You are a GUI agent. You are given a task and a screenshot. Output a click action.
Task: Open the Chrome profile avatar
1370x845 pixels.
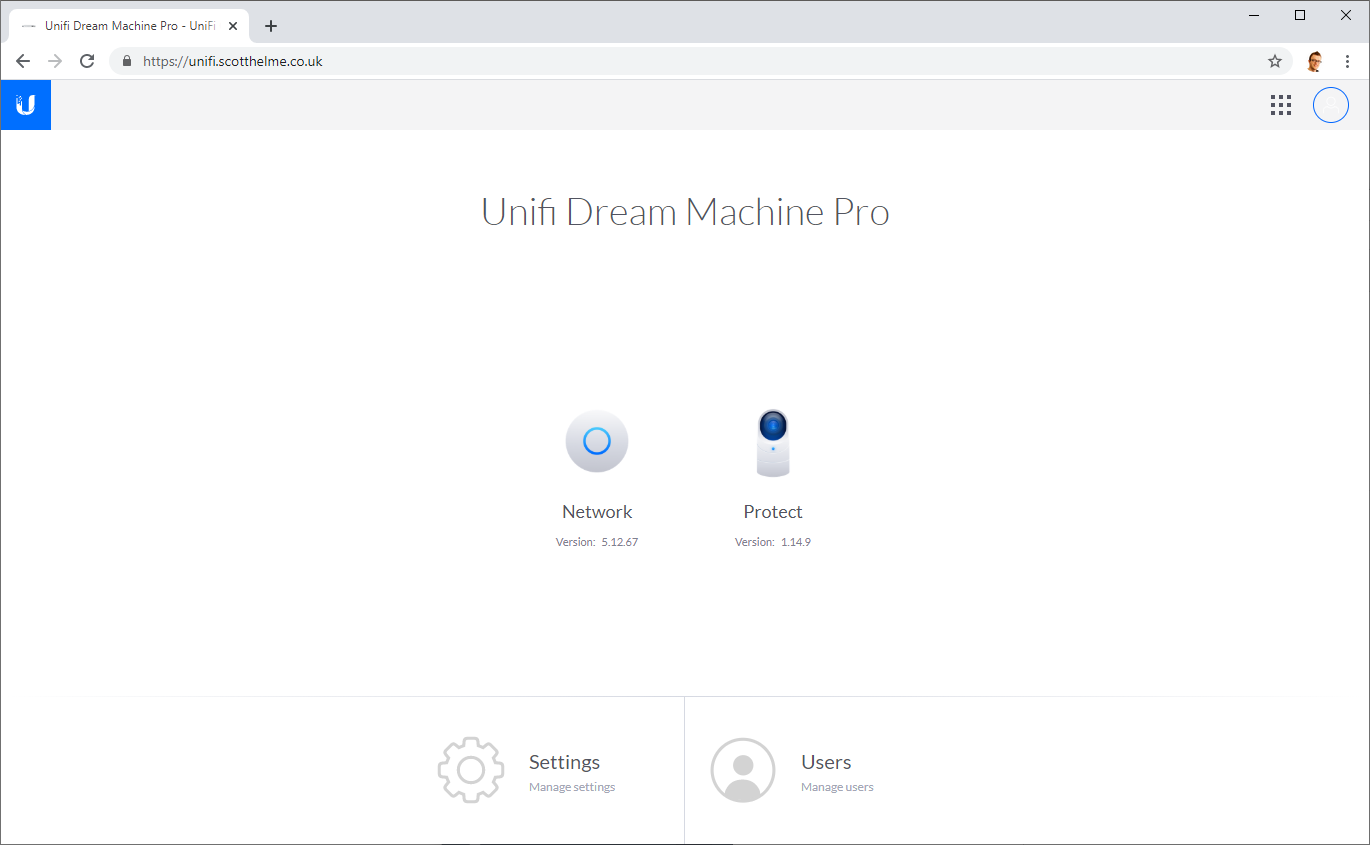pos(1315,61)
